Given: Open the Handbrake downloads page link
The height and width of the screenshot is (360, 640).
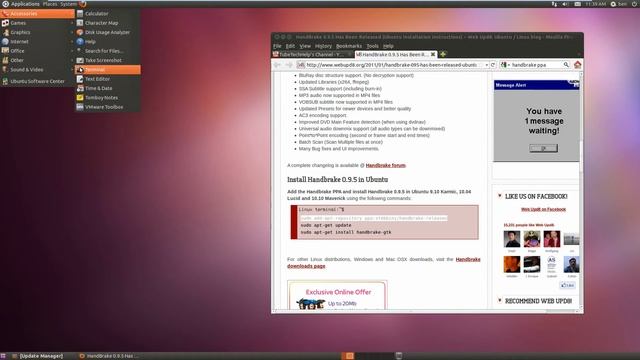Looking at the screenshot, I should coord(384,262).
